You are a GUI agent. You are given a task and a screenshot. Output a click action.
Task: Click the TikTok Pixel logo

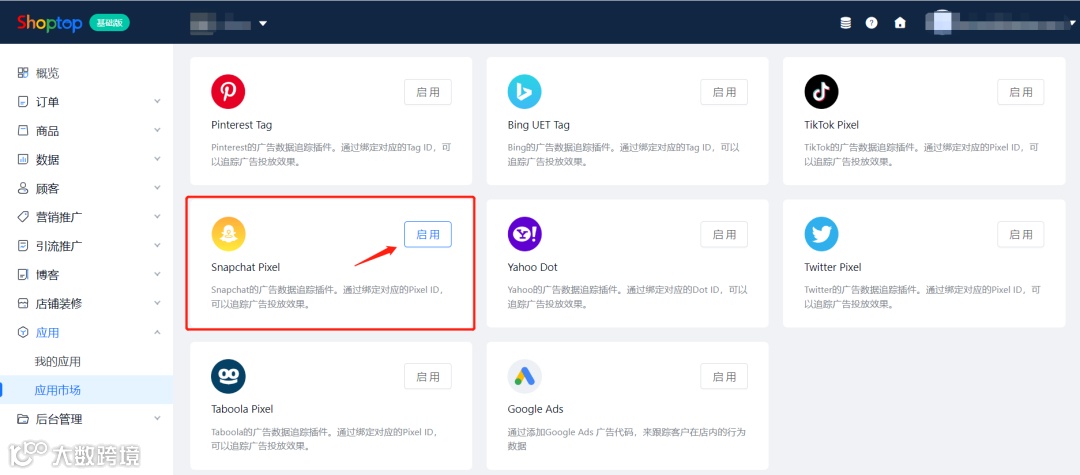(x=821, y=92)
